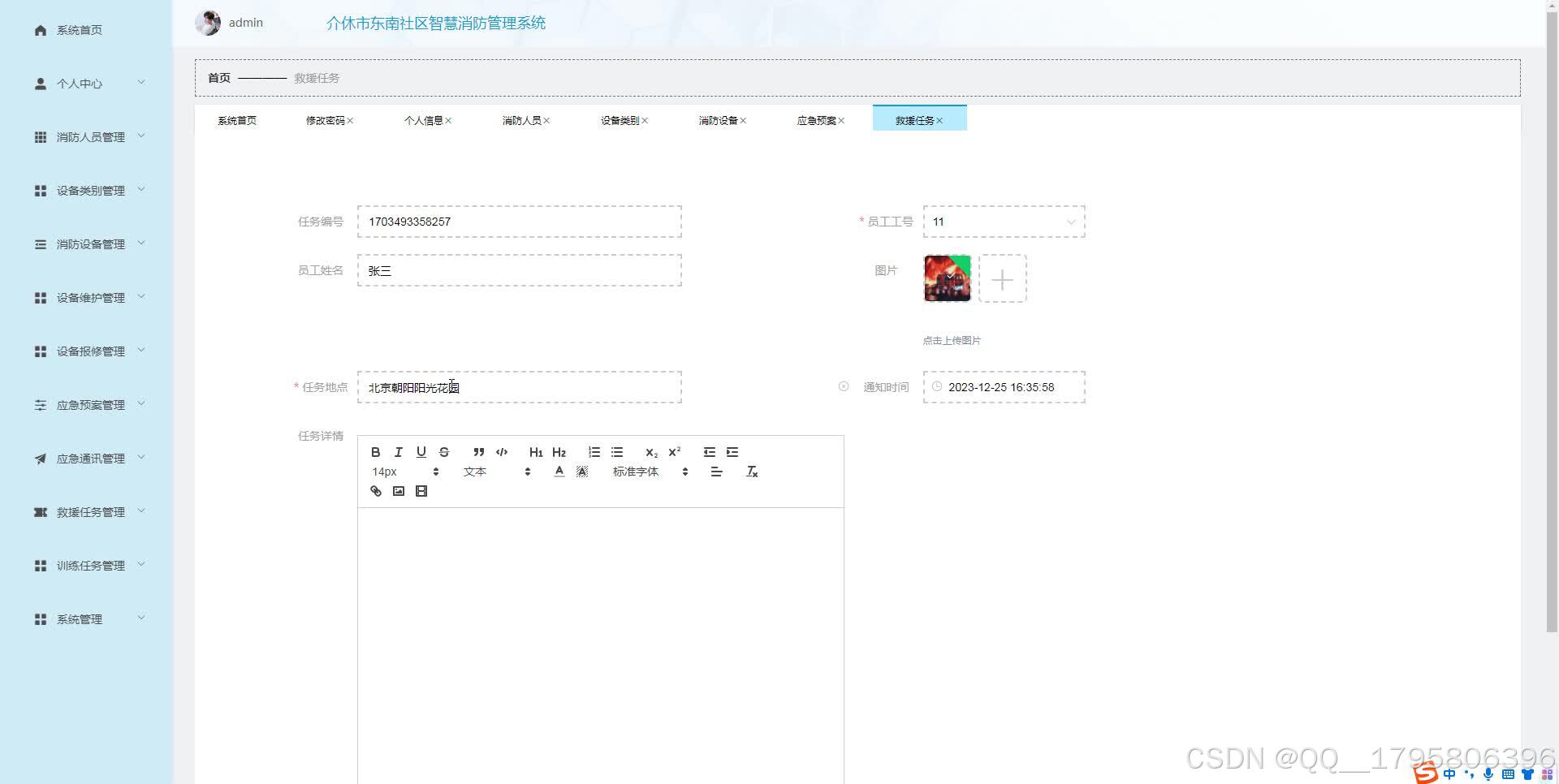
Task: Click 点击上传图片 to upload picture
Action: click(952, 340)
